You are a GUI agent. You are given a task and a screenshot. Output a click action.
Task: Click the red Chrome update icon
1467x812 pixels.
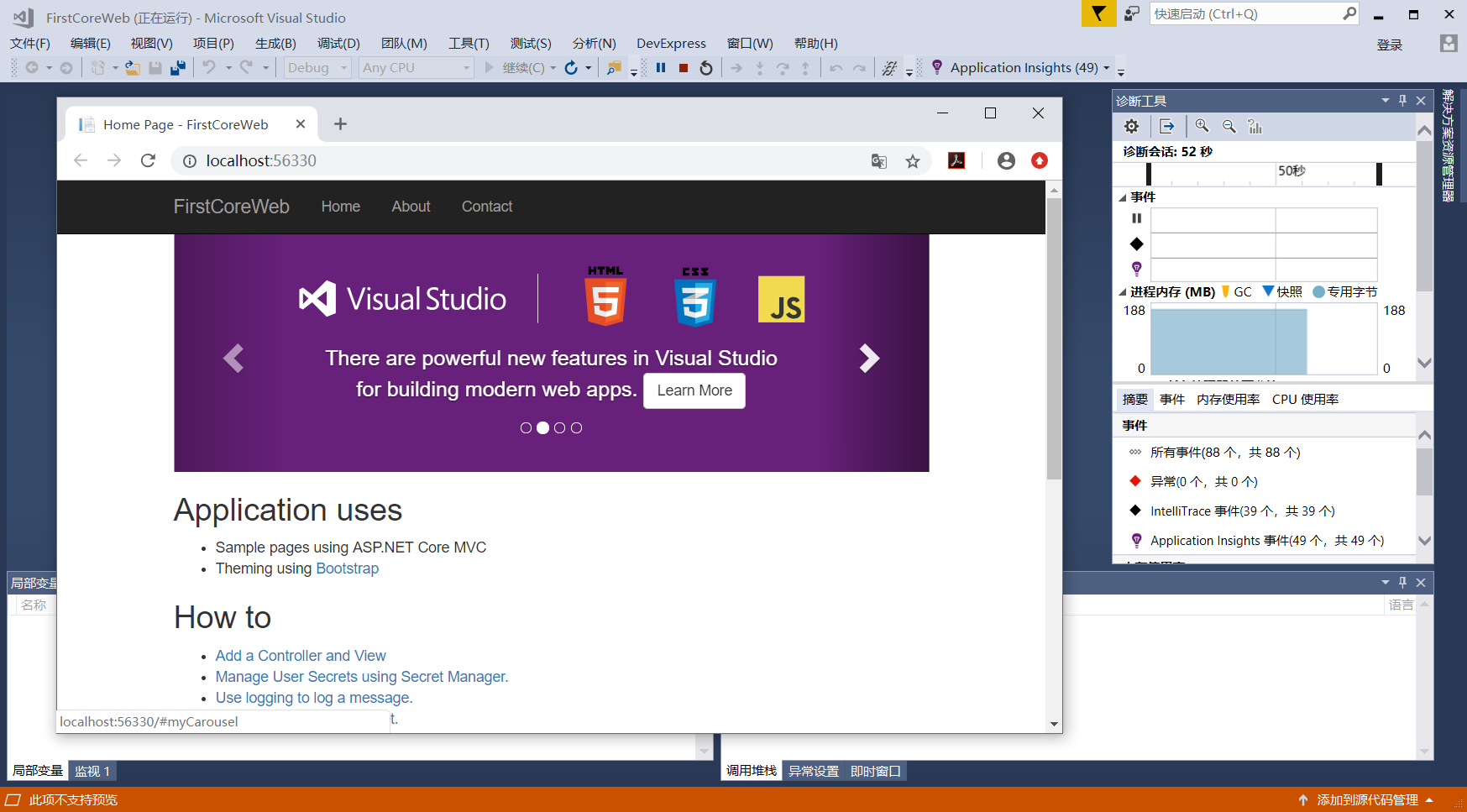pos(1040,160)
